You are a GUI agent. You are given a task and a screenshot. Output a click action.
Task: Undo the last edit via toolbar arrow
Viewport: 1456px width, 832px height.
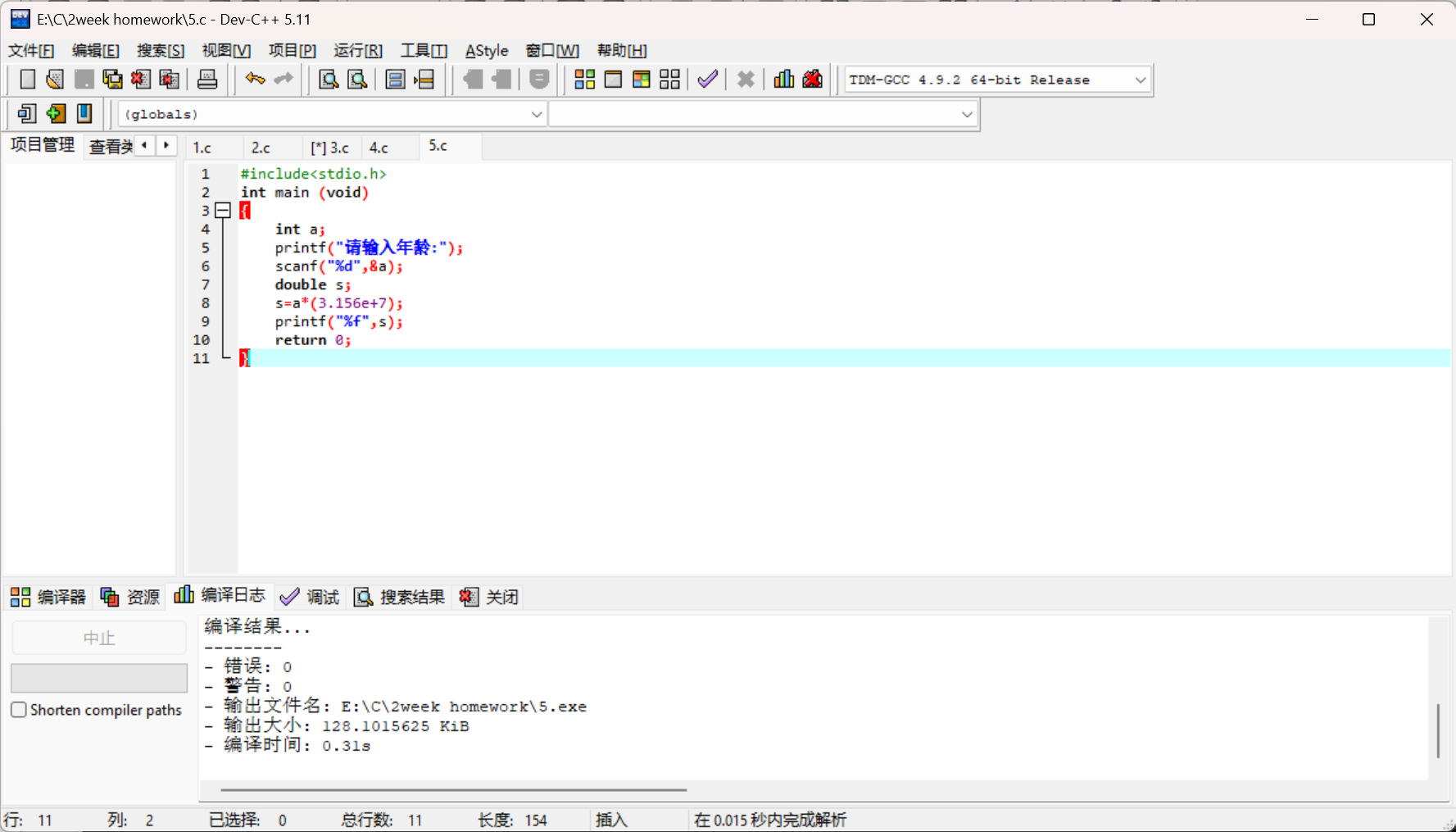(x=255, y=80)
